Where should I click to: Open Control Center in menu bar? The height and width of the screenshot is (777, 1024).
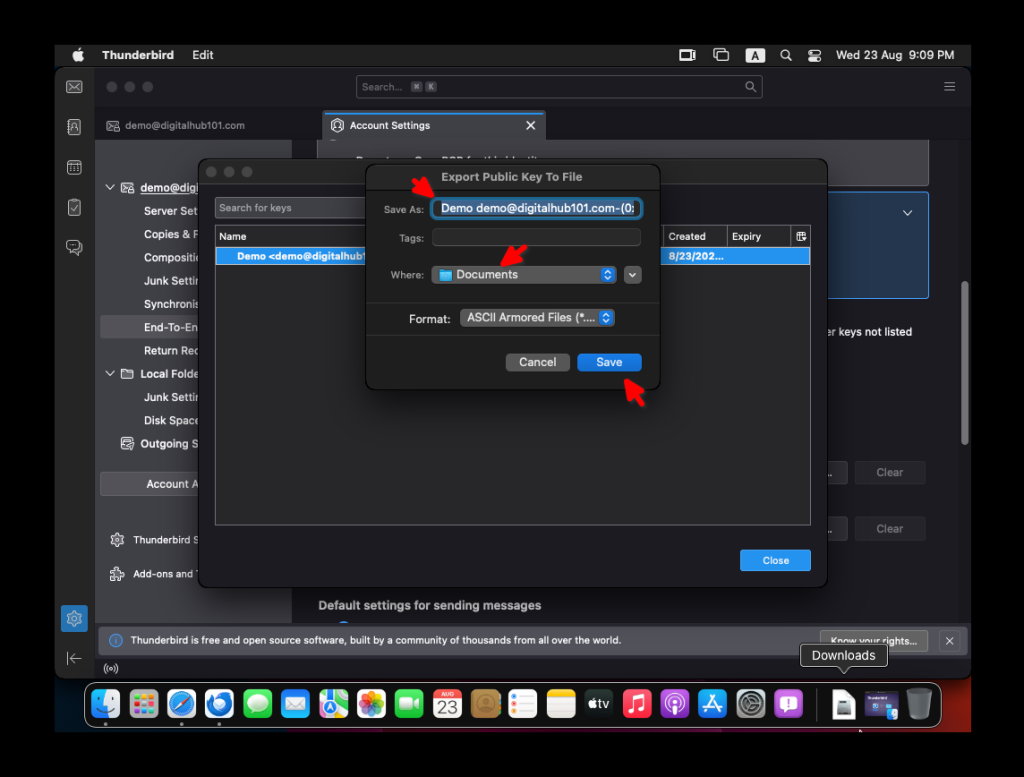(814, 56)
